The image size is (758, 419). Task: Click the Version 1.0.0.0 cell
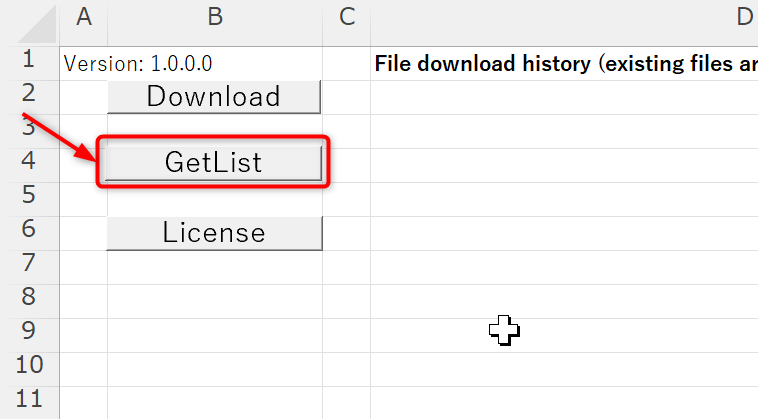pos(139,64)
